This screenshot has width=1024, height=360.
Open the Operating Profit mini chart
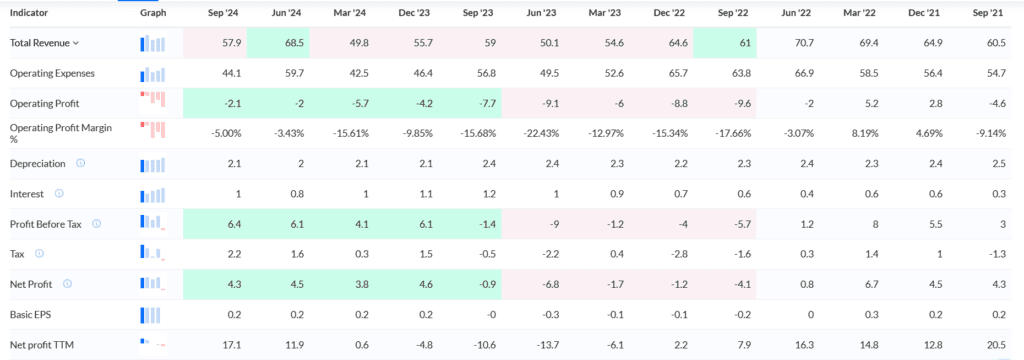(153, 100)
